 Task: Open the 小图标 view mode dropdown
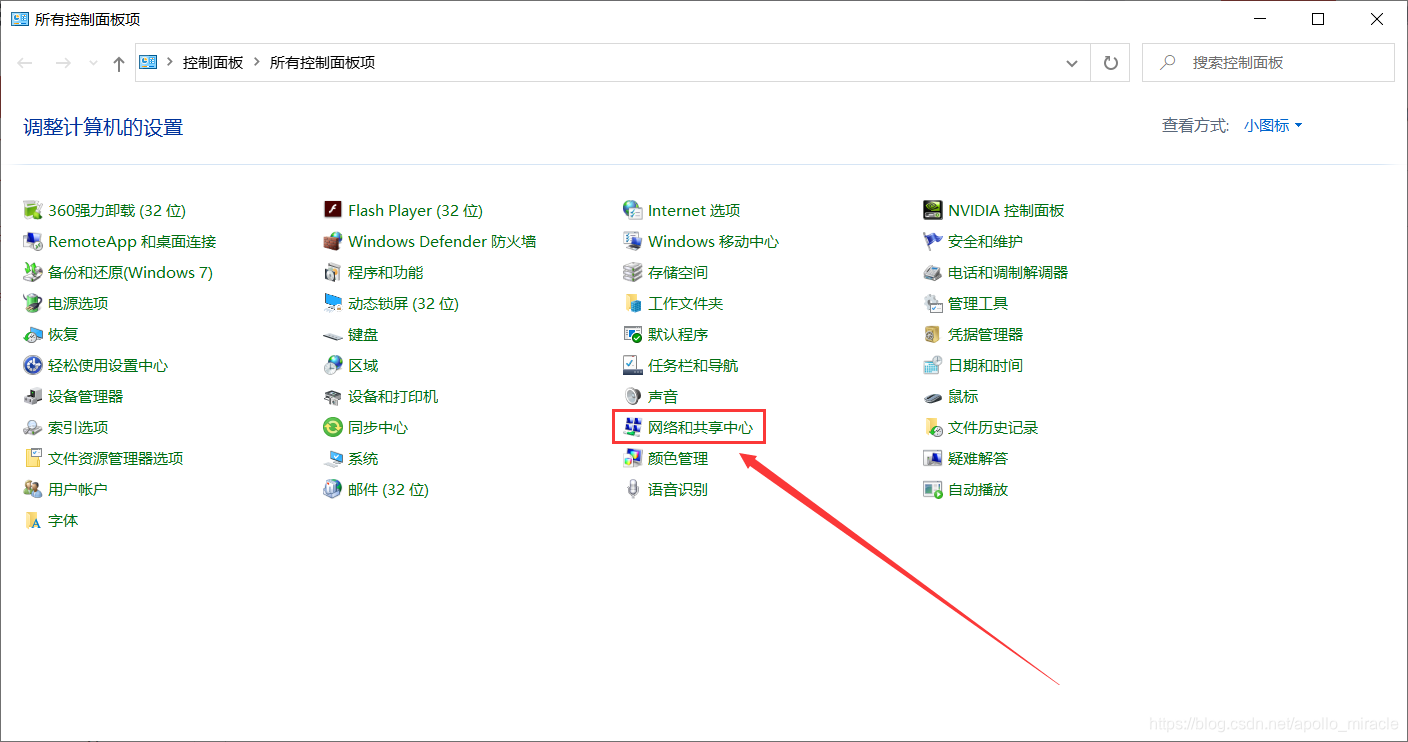pos(1273,125)
